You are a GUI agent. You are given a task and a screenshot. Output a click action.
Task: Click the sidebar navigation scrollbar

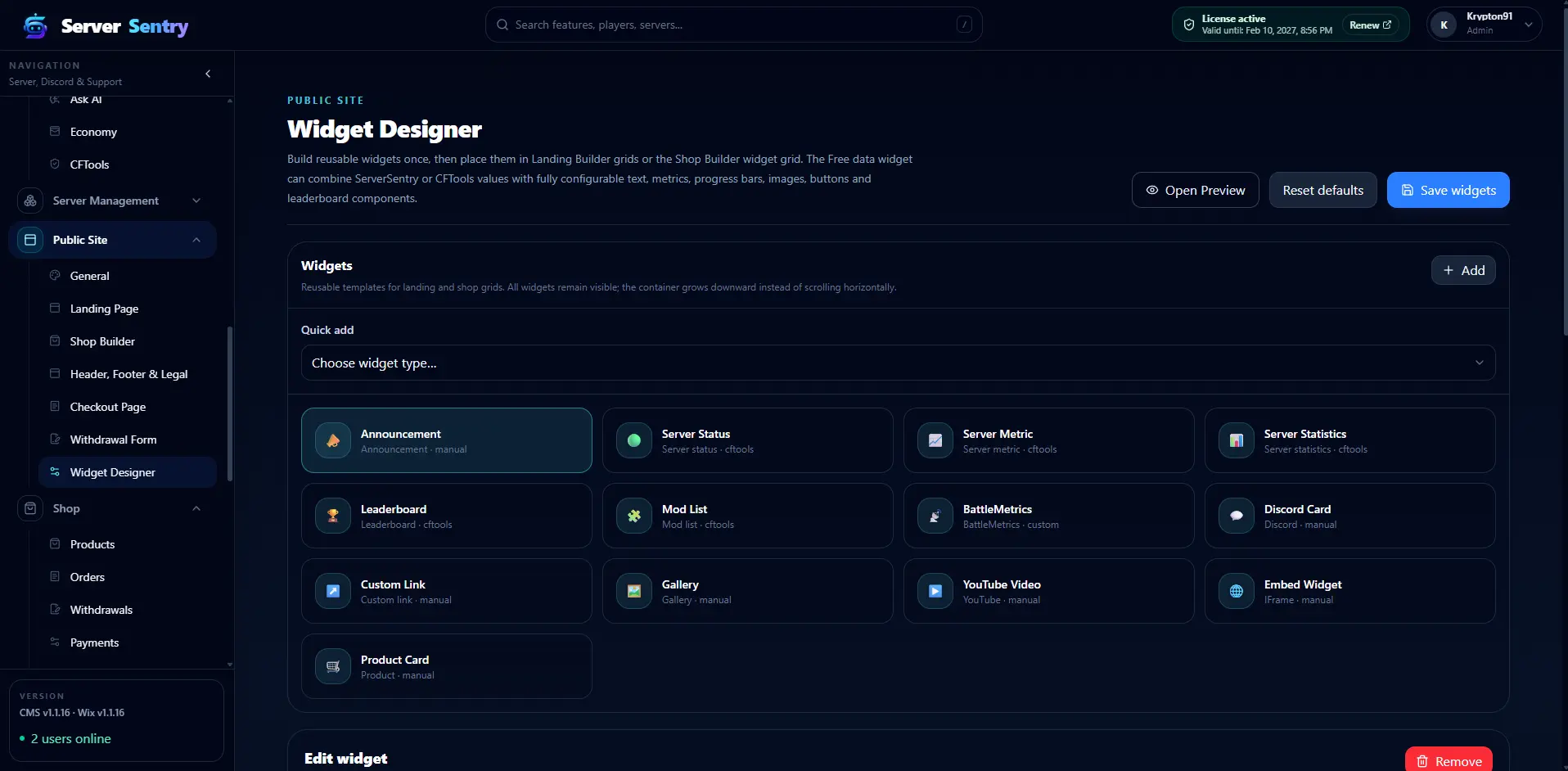(x=230, y=403)
